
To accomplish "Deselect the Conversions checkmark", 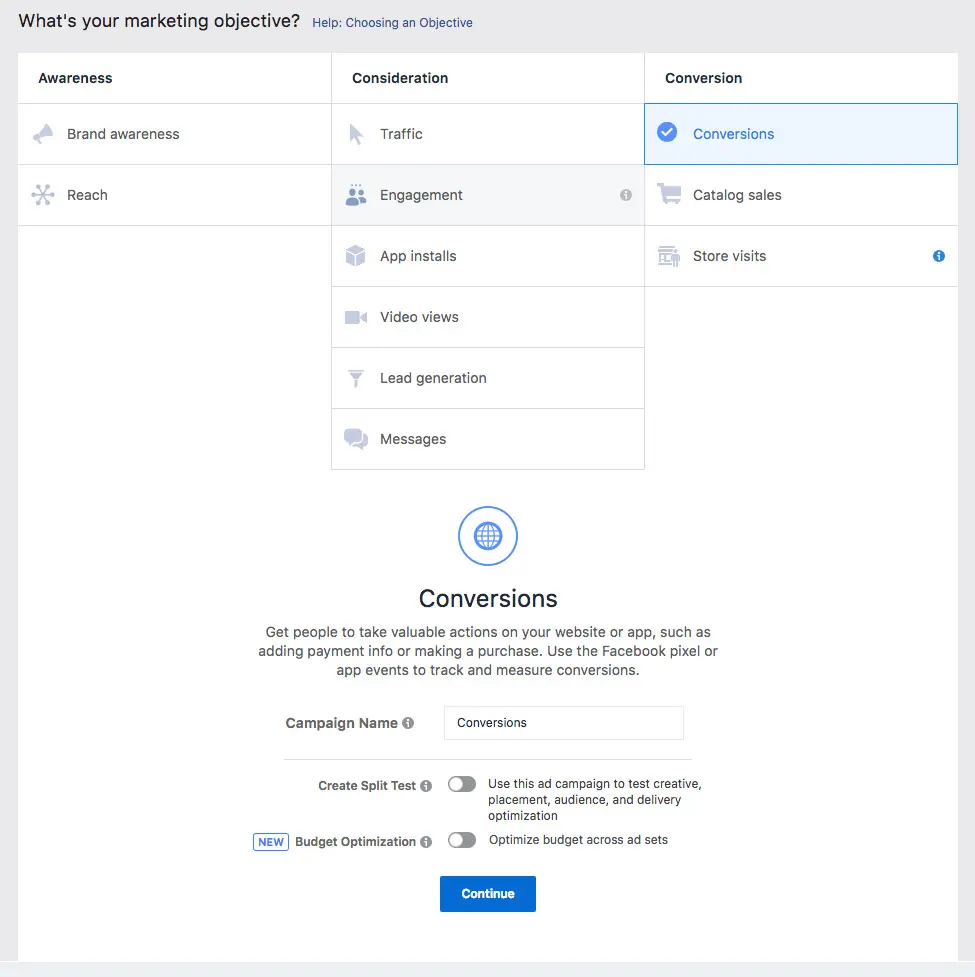I will coord(666,130).
